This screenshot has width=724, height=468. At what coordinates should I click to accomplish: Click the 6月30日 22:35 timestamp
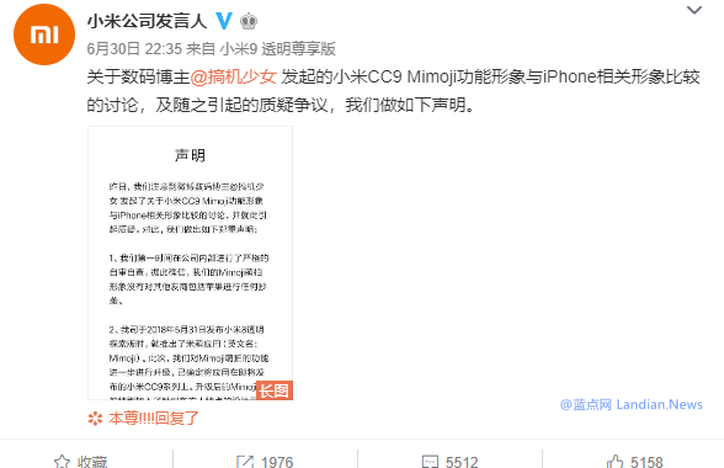point(134,48)
